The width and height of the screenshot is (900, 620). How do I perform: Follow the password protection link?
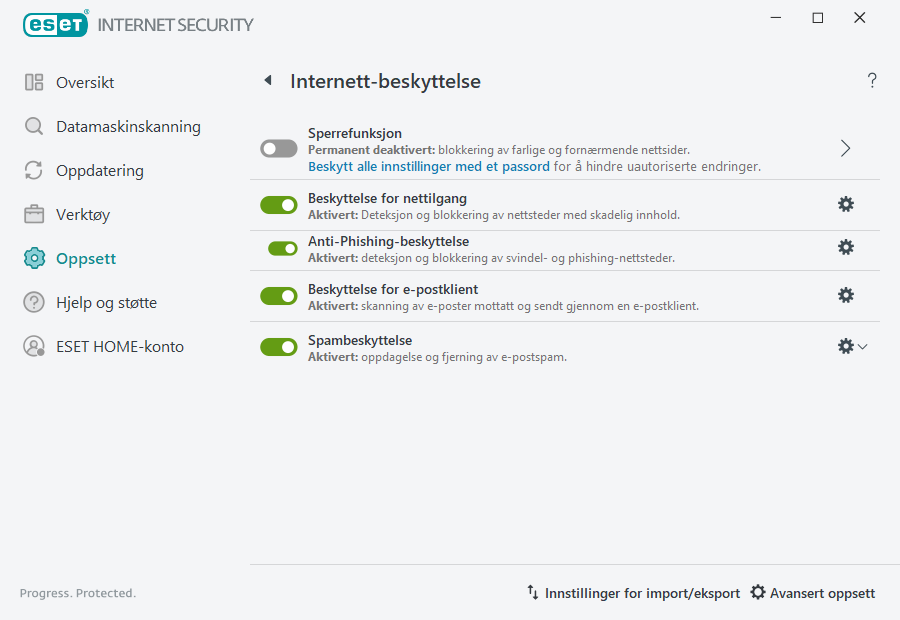click(431, 166)
